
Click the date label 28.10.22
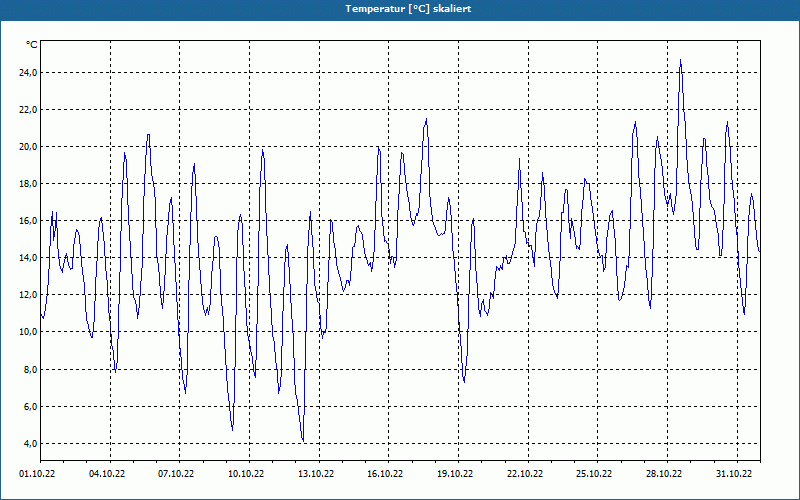664,473
